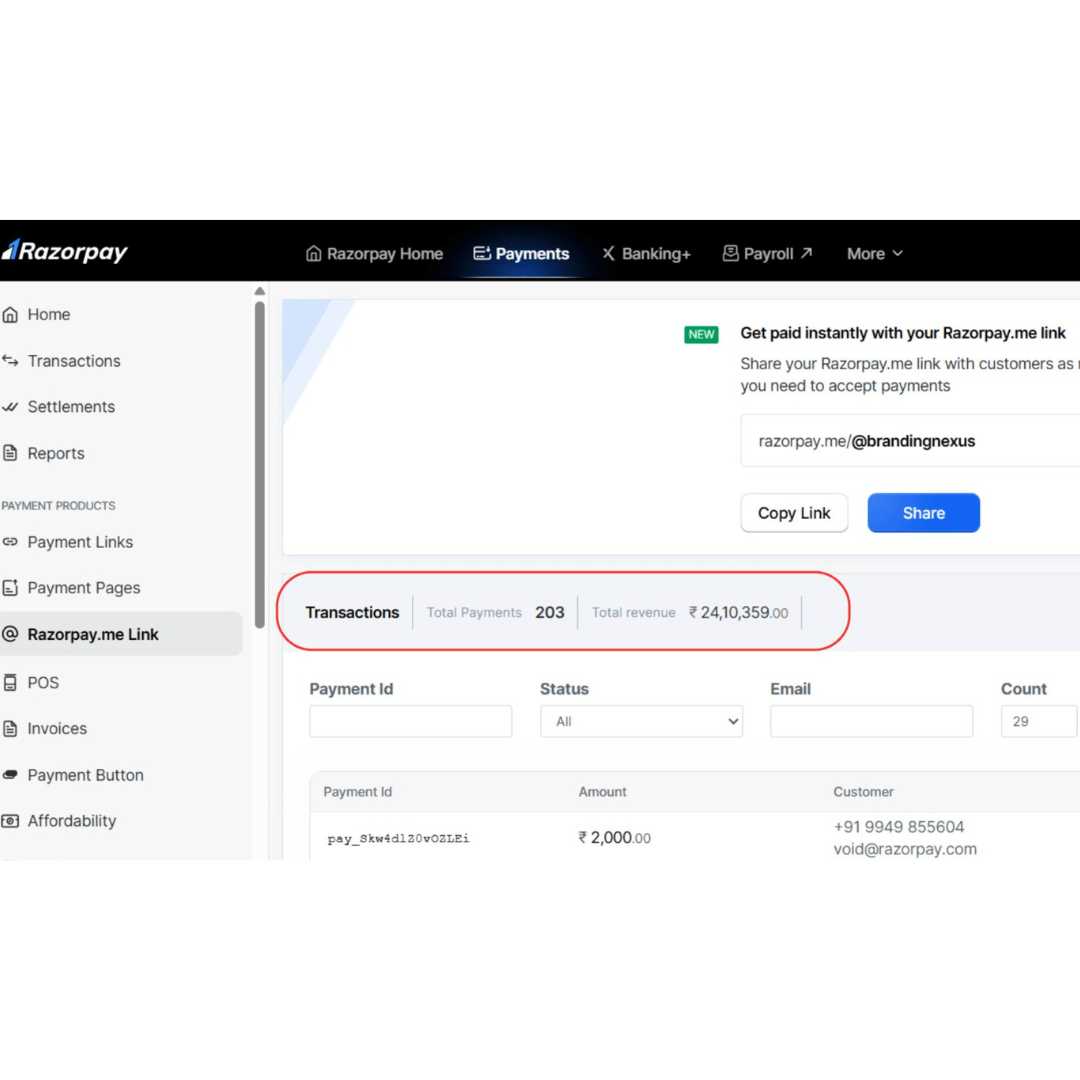The width and height of the screenshot is (1080, 1080).
Task: Open Payment Links in the sidebar
Action: pos(80,542)
